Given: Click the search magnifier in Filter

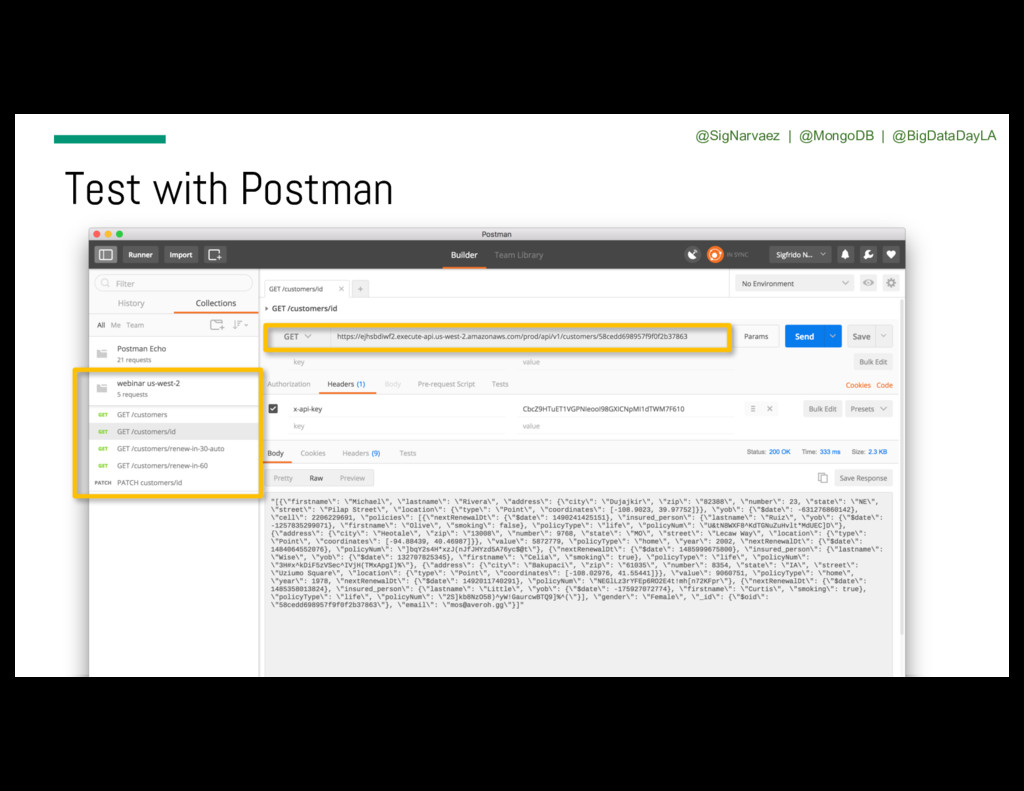Looking at the screenshot, I should [104, 283].
